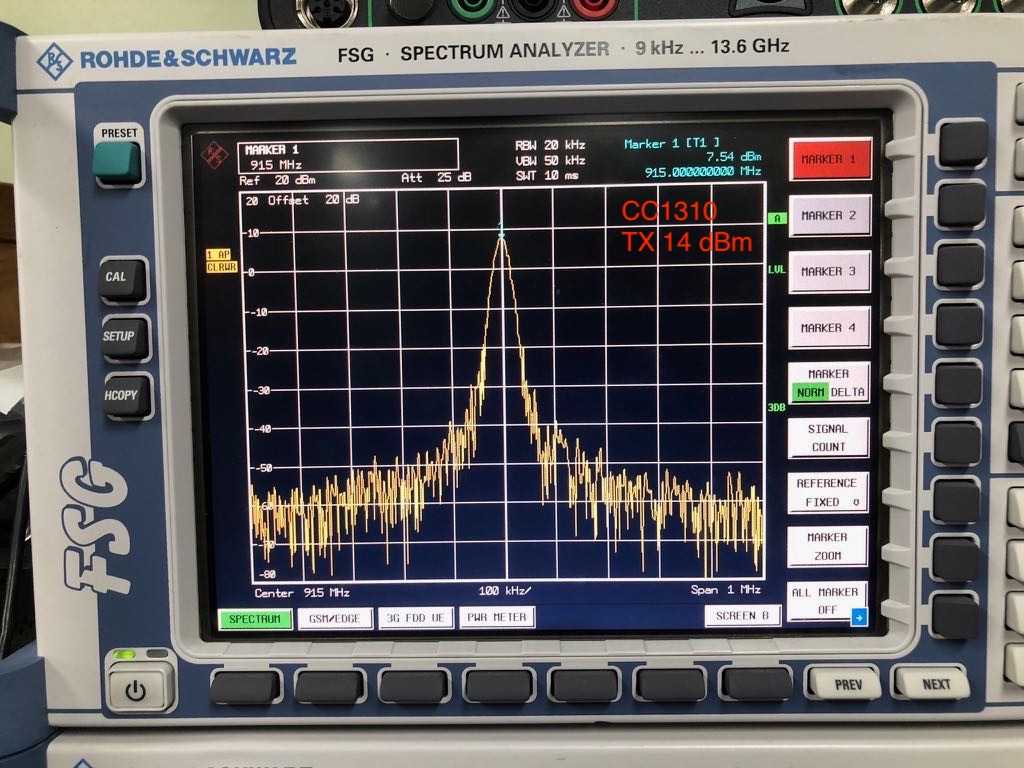Click the '7.54 dBm' marker level value
1024x768 pixels.
point(733,157)
